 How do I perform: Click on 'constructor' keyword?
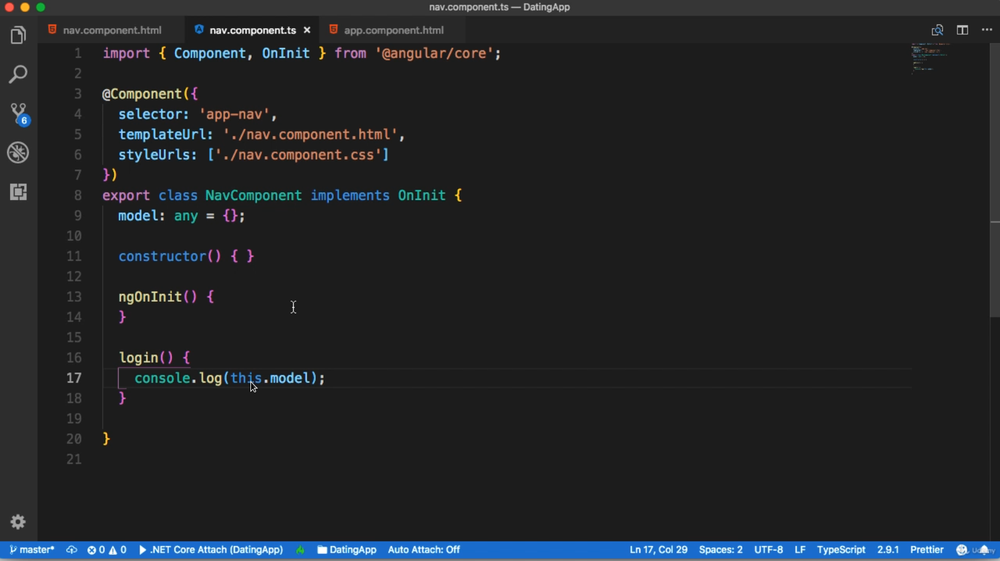pyautogui.click(x=162, y=256)
